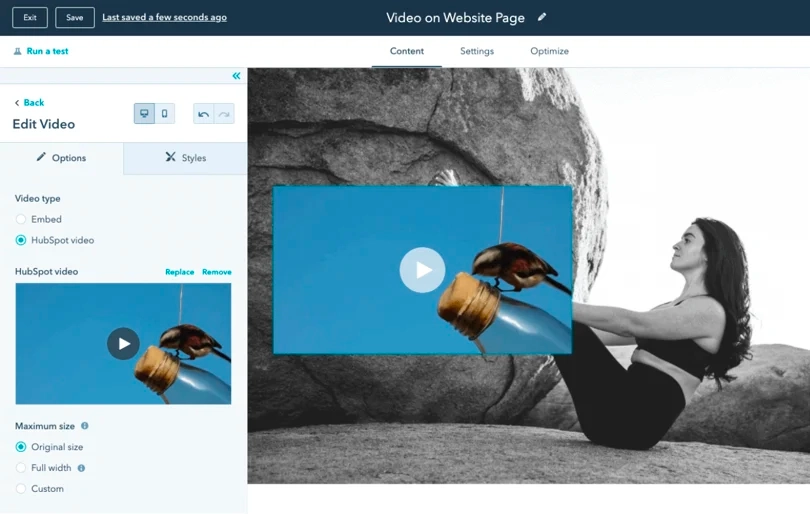This screenshot has height=514, width=810.
Task: Click the Maximum size label
Action: point(45,426)
